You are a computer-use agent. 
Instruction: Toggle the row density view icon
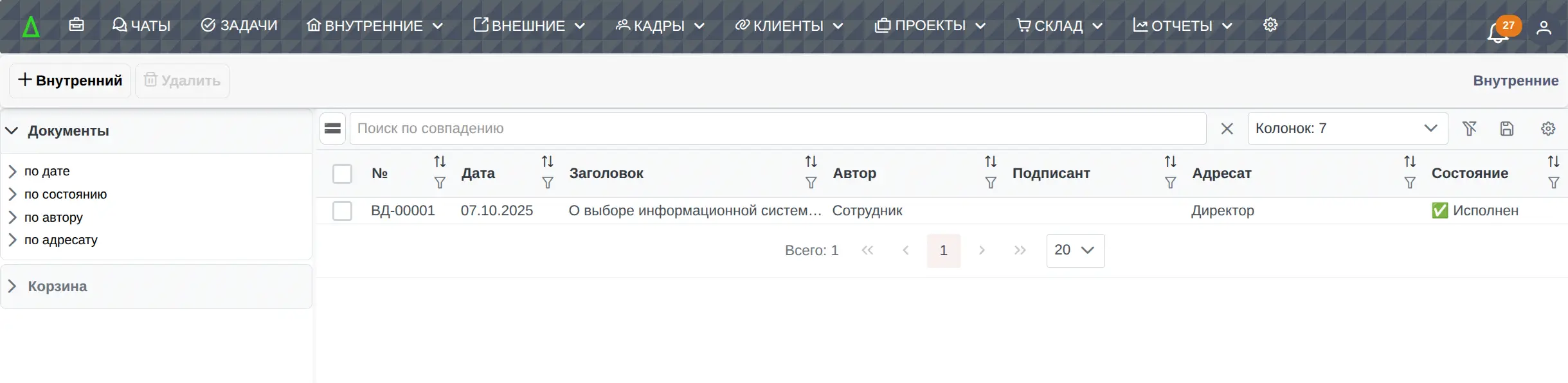(333, 129)
